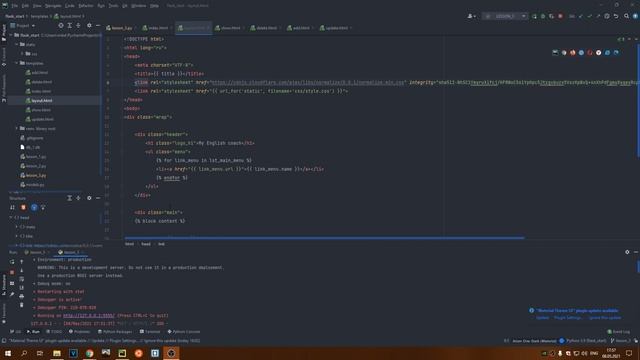
Task: Open the Python Packages tool window tab
Action: click(x=115, y=331)
